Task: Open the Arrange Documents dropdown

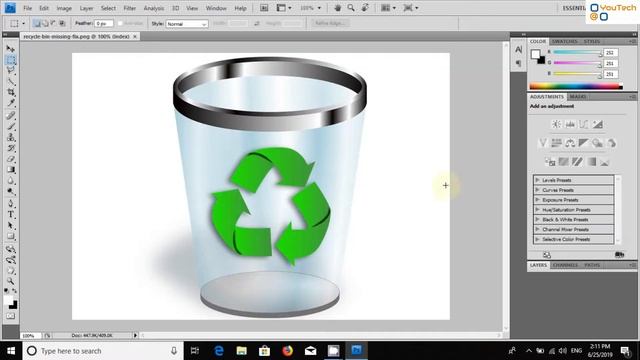Action: 388,8
